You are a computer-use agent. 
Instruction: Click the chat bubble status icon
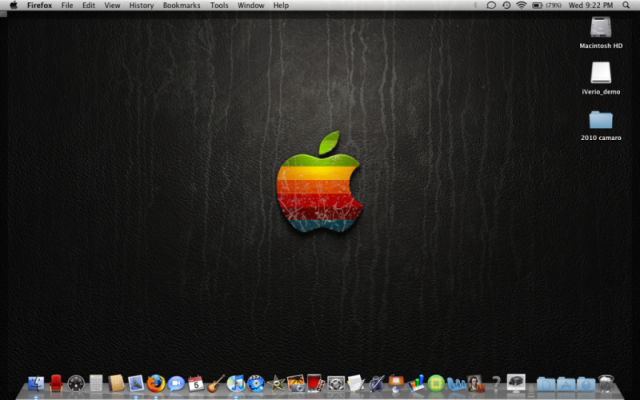point(491,5)
